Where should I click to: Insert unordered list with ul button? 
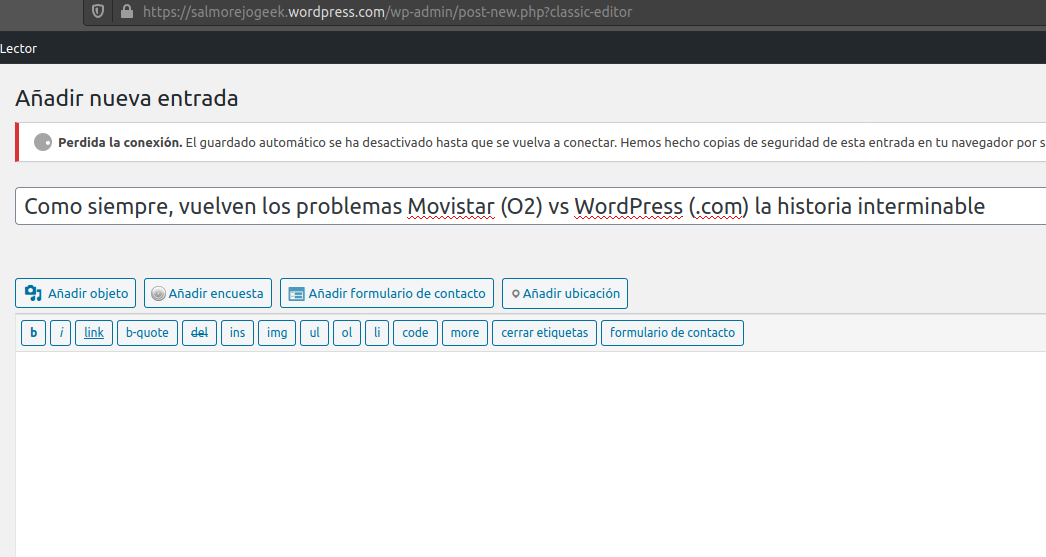coord(314,333)
